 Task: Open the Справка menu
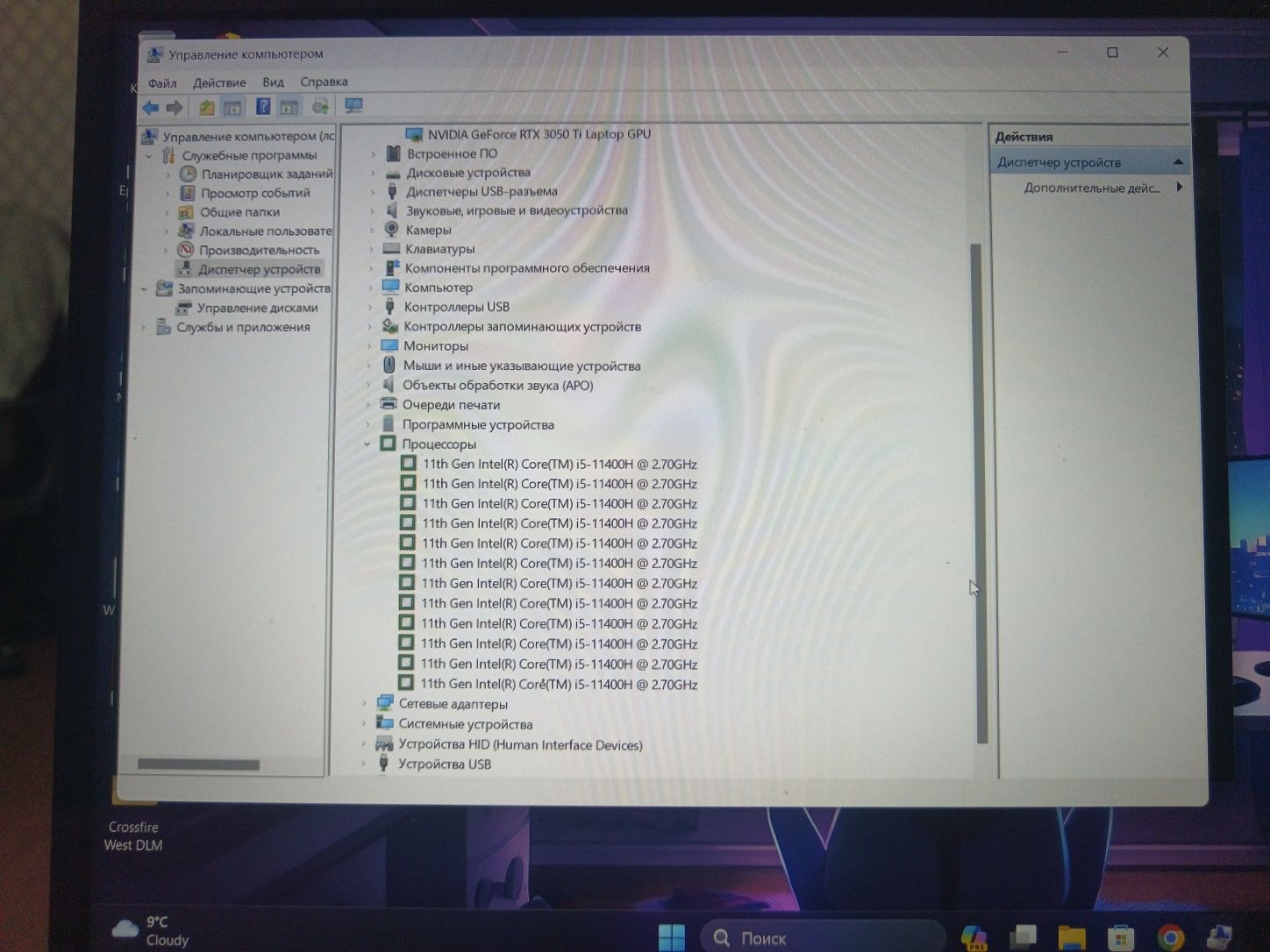[x=324, y=82]
